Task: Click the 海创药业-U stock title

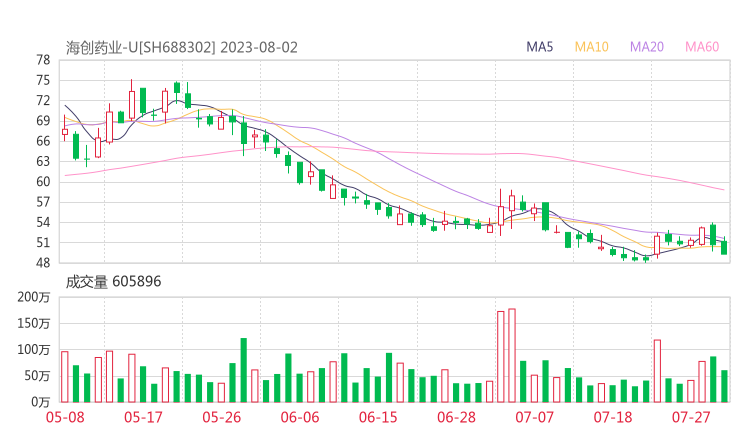Action: pyautogui.click(x=108, y=47)
